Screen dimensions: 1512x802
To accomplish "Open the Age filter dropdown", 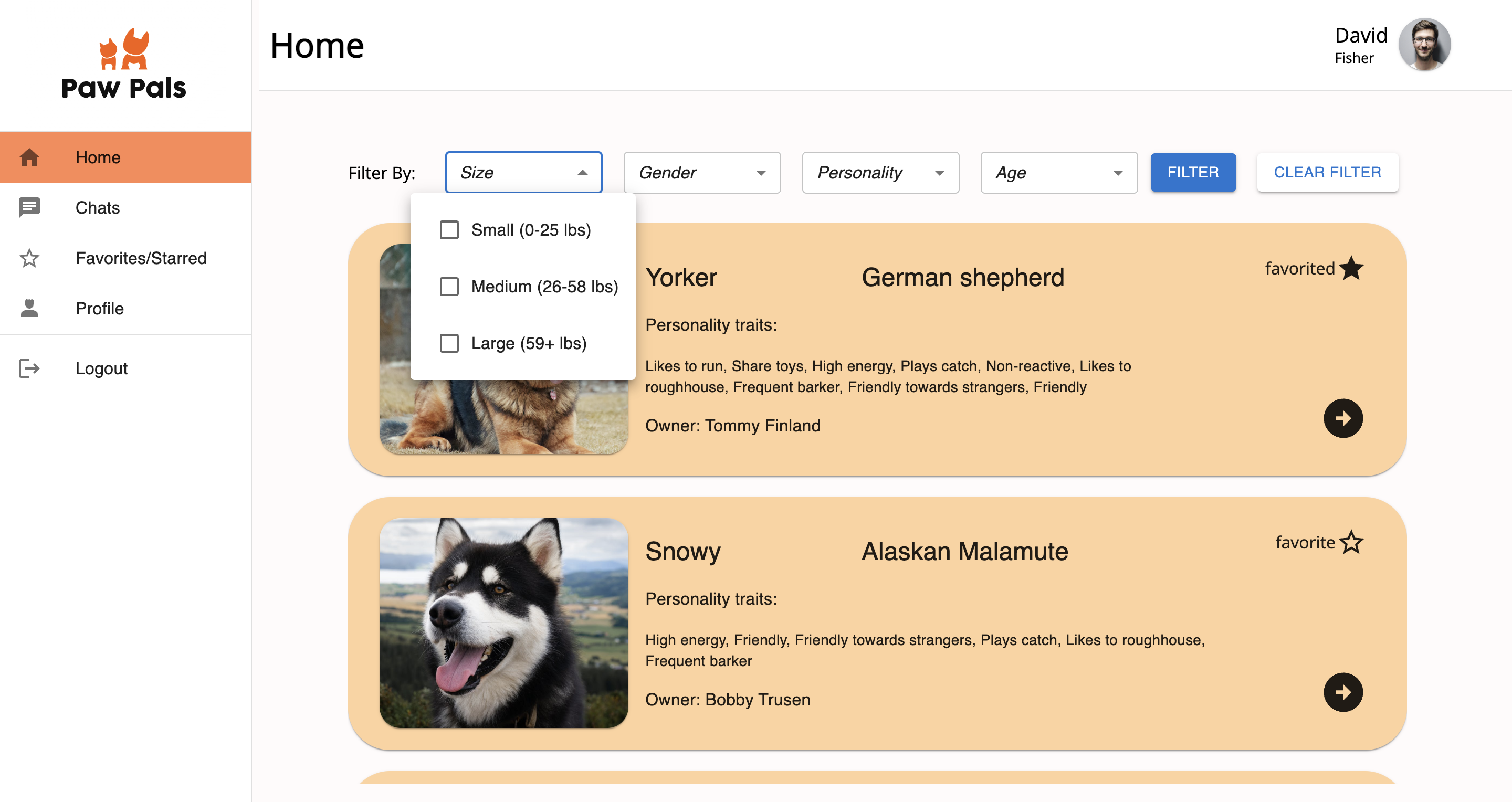I will 1059,173.
